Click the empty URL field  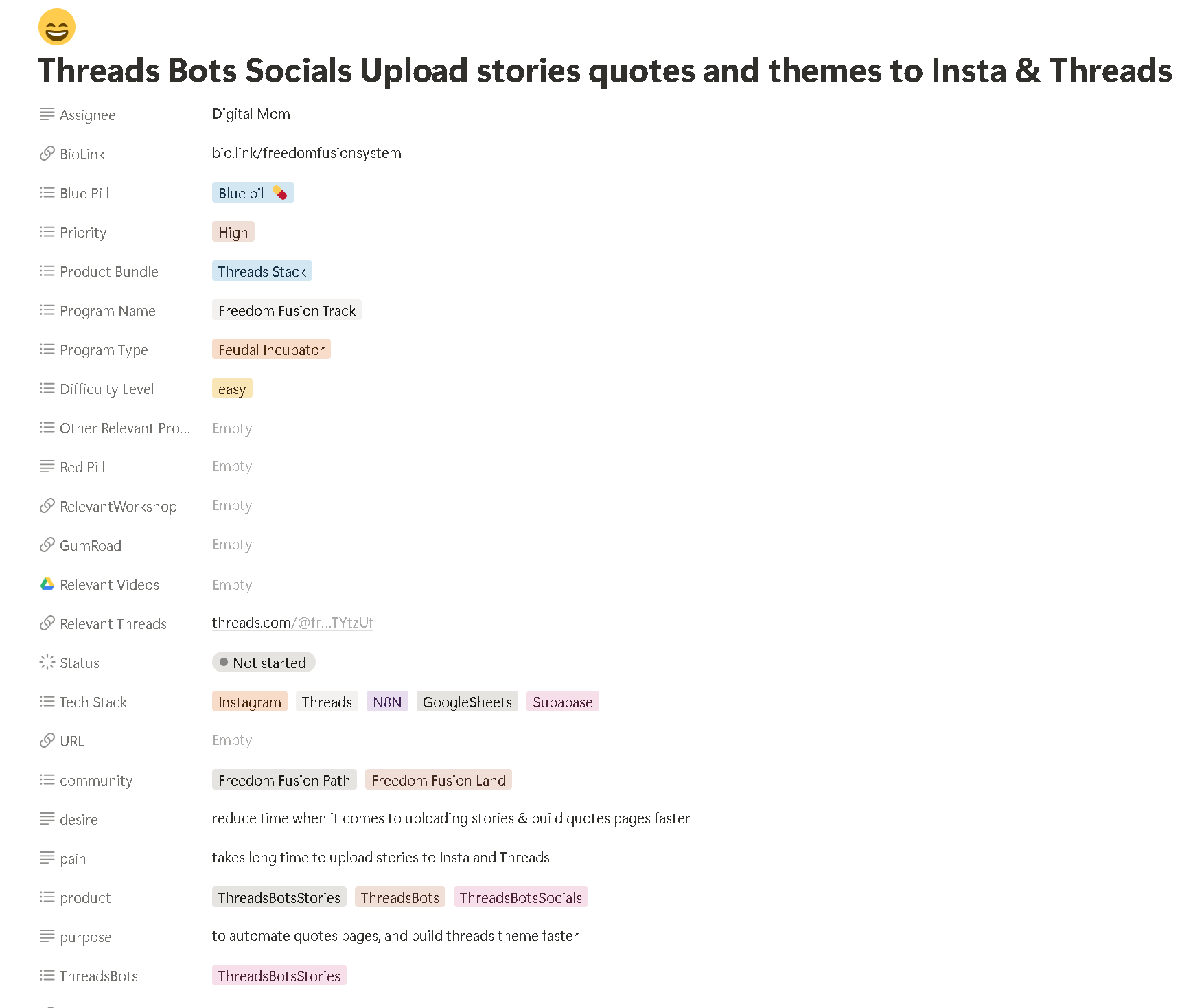click(232, 740)
